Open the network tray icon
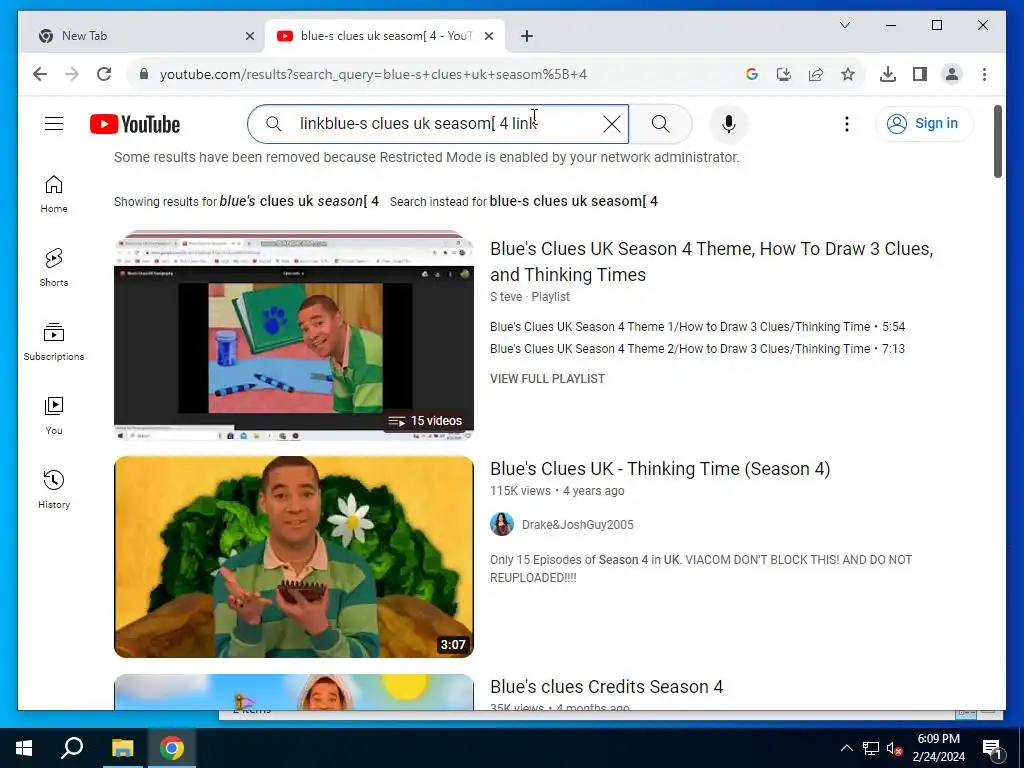 [871, 748]
